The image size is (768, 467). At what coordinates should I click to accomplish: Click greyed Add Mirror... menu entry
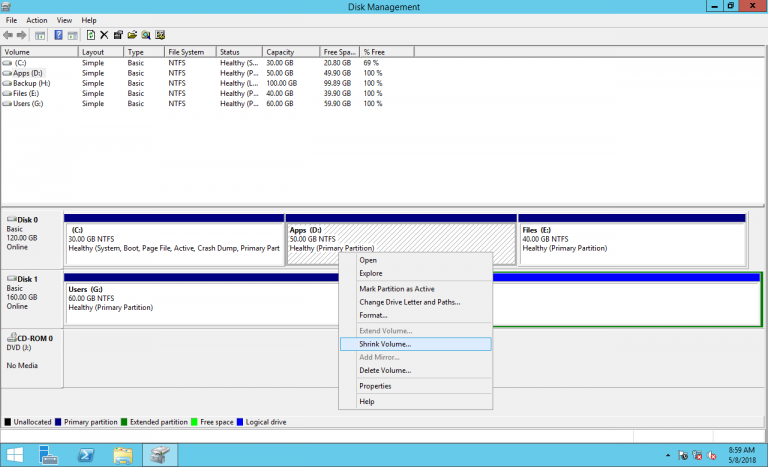(415, 357)
